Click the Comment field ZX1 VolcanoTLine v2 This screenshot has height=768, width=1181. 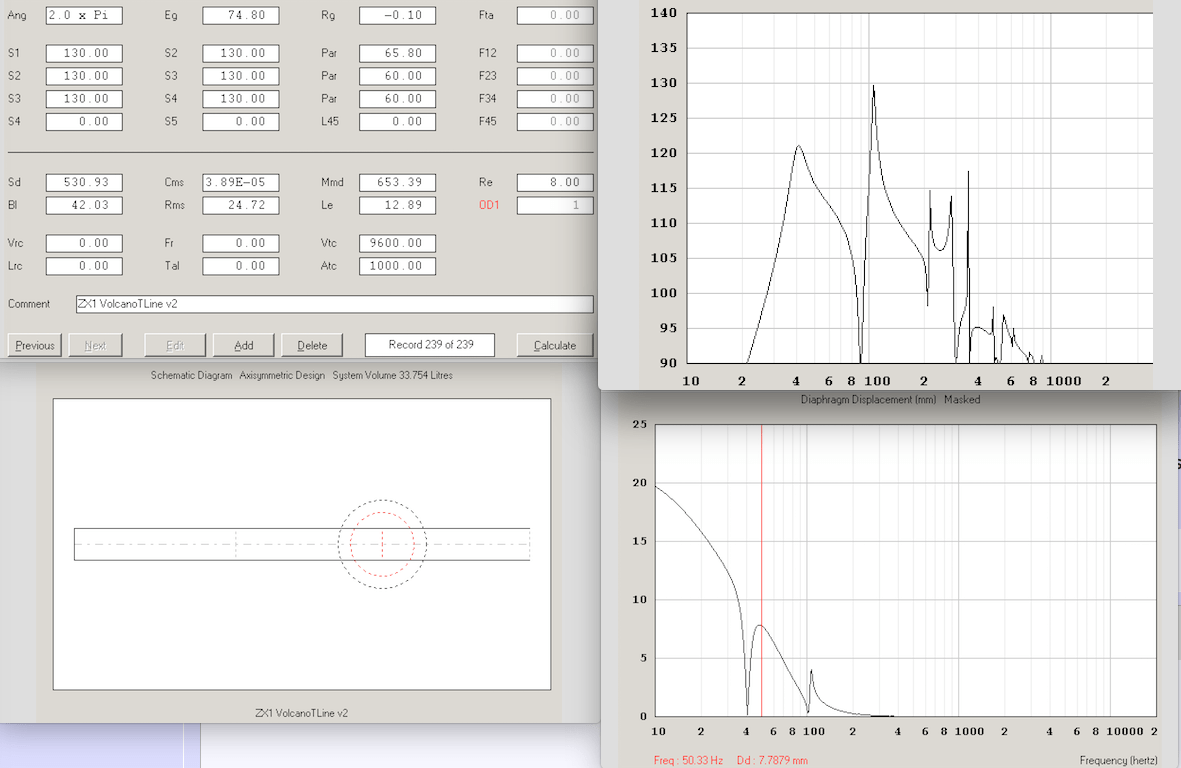(x=334, y=304)
